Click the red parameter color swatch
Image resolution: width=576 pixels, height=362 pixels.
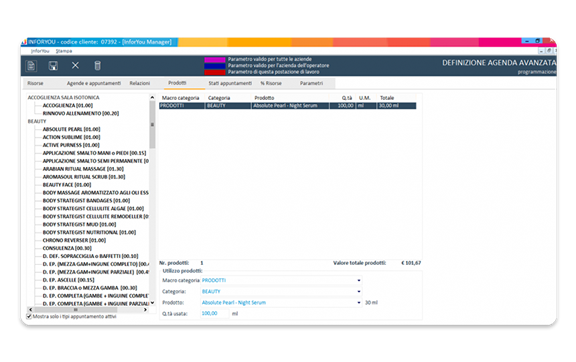coord(215,72)
